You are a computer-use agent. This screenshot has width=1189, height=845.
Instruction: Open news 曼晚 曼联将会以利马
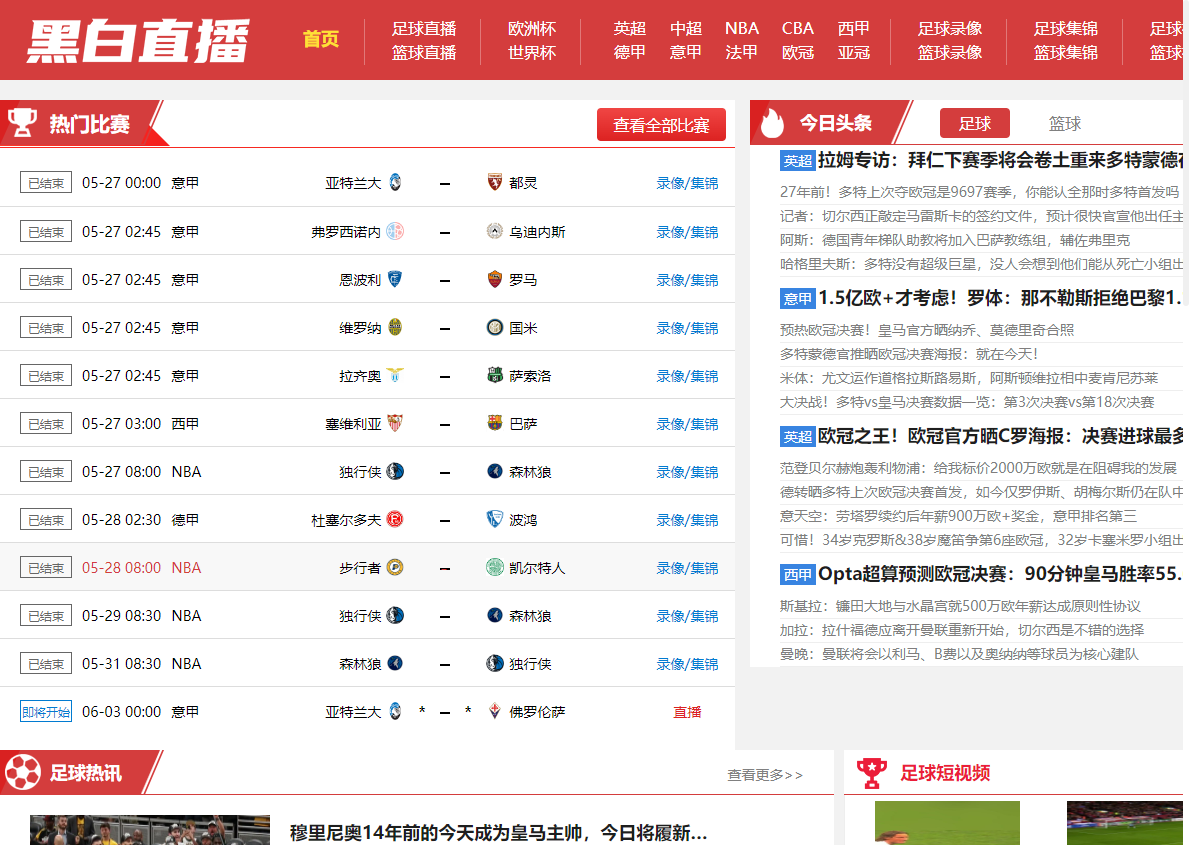(959, 654)
